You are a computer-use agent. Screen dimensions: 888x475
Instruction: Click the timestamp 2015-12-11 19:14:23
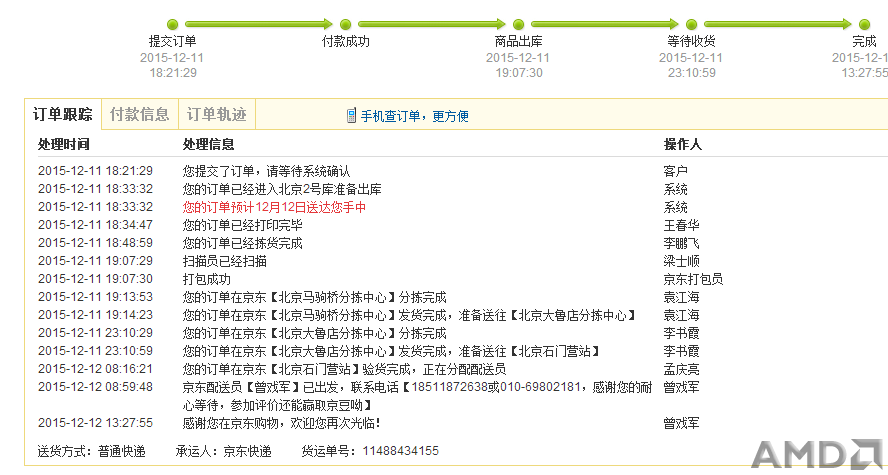tap(95, 315)
